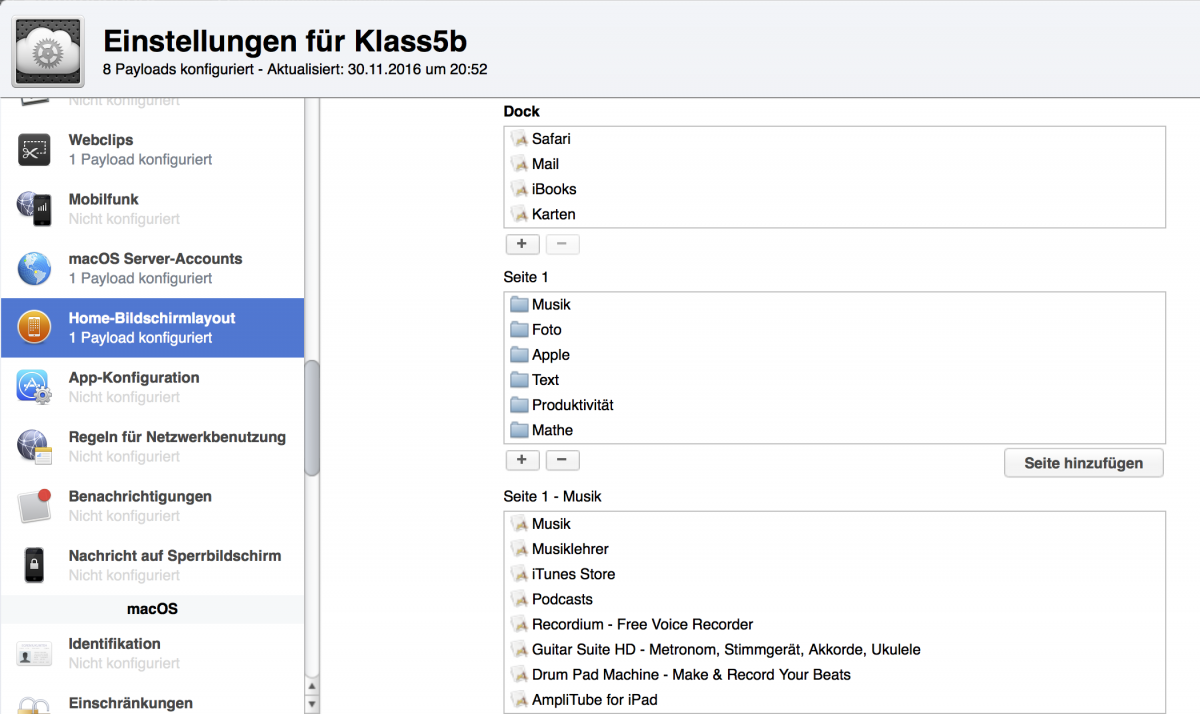Click the Mobilfunk globe and phone icon

pos(34,209)
